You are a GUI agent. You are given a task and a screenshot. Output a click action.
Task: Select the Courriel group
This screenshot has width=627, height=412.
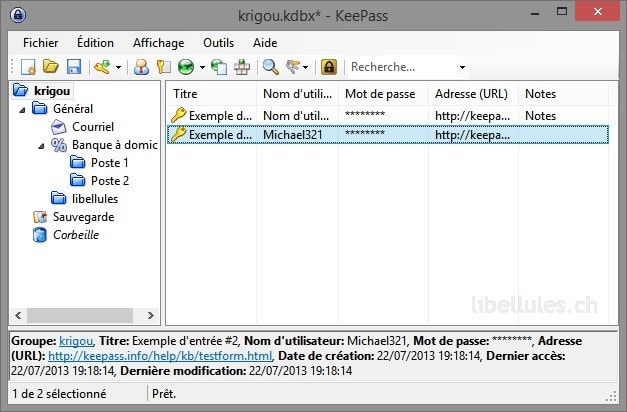(93, 127)
